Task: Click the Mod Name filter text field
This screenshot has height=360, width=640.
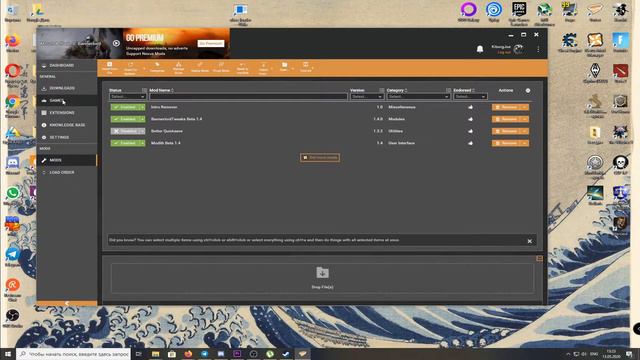Action: (248, 97)
